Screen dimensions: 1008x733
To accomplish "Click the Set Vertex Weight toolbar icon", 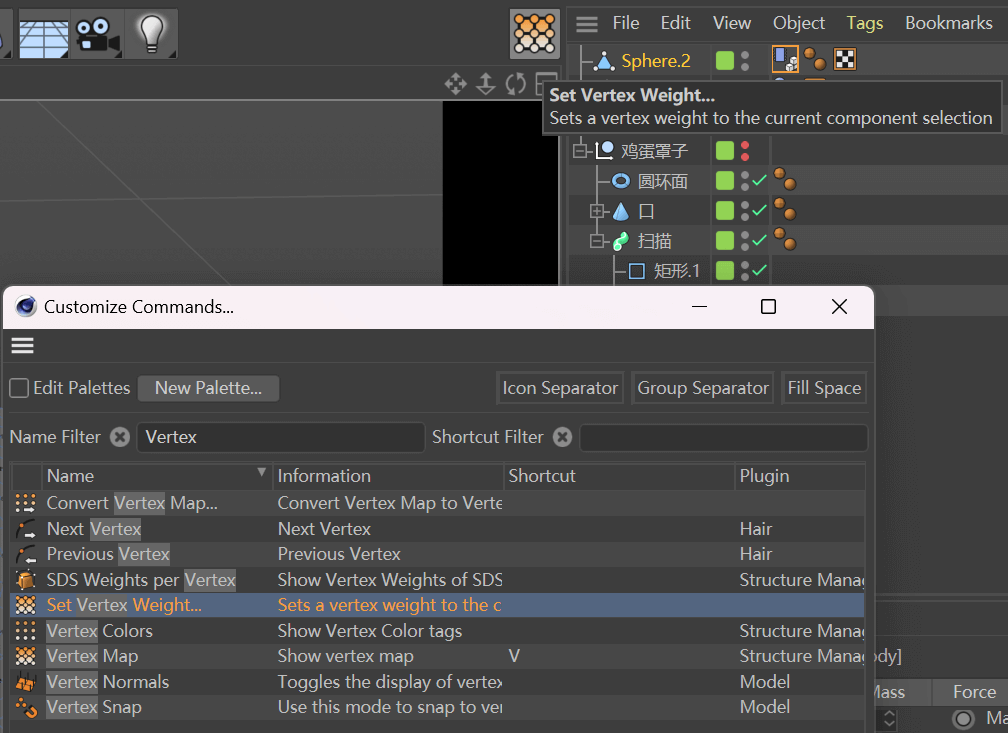I will click(x=534, y=33).
